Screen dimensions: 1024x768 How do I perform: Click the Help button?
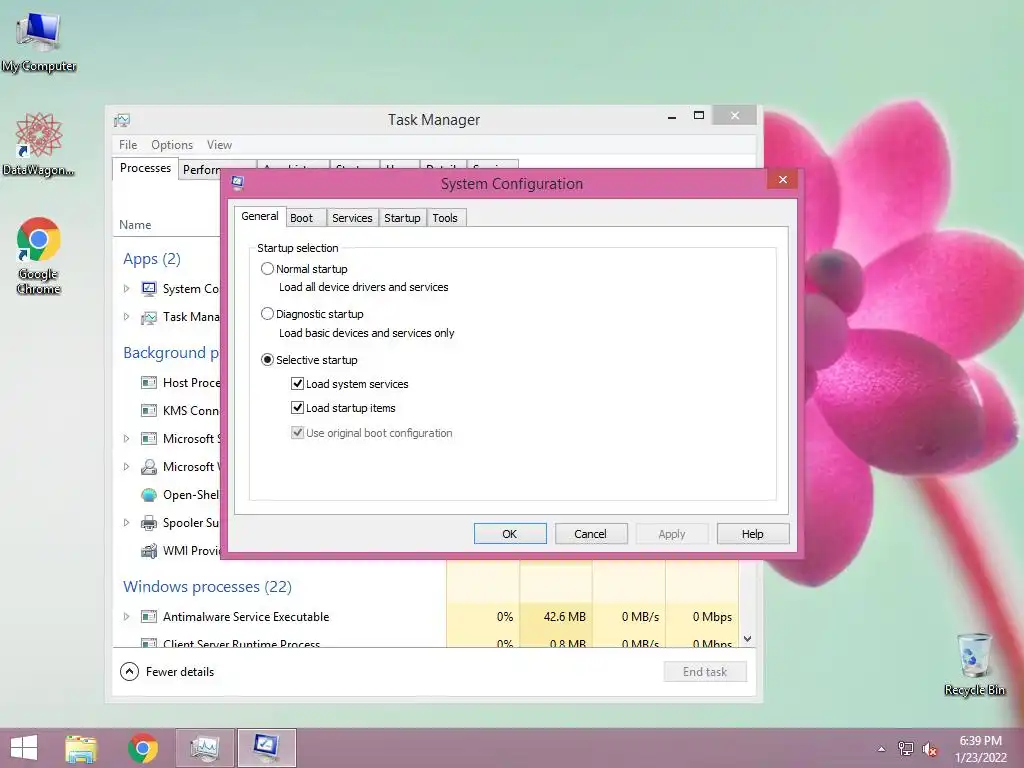pyautogui.click(x=753, y=534)
